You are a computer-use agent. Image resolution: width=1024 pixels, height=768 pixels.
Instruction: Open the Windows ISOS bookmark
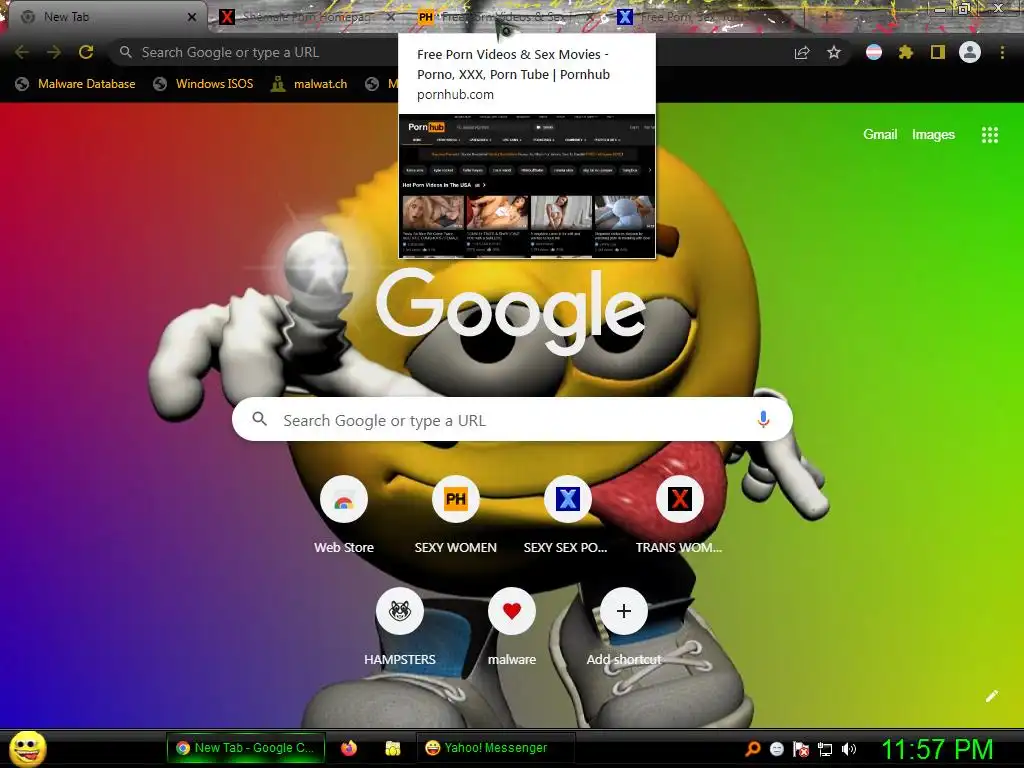(x=204, y=84)
